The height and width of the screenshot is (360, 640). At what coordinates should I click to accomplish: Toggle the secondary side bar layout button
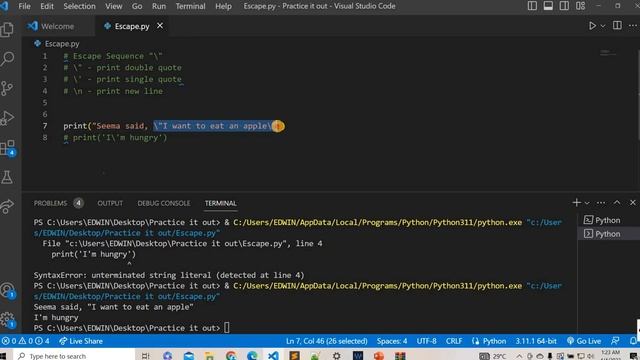click(564, 6)
